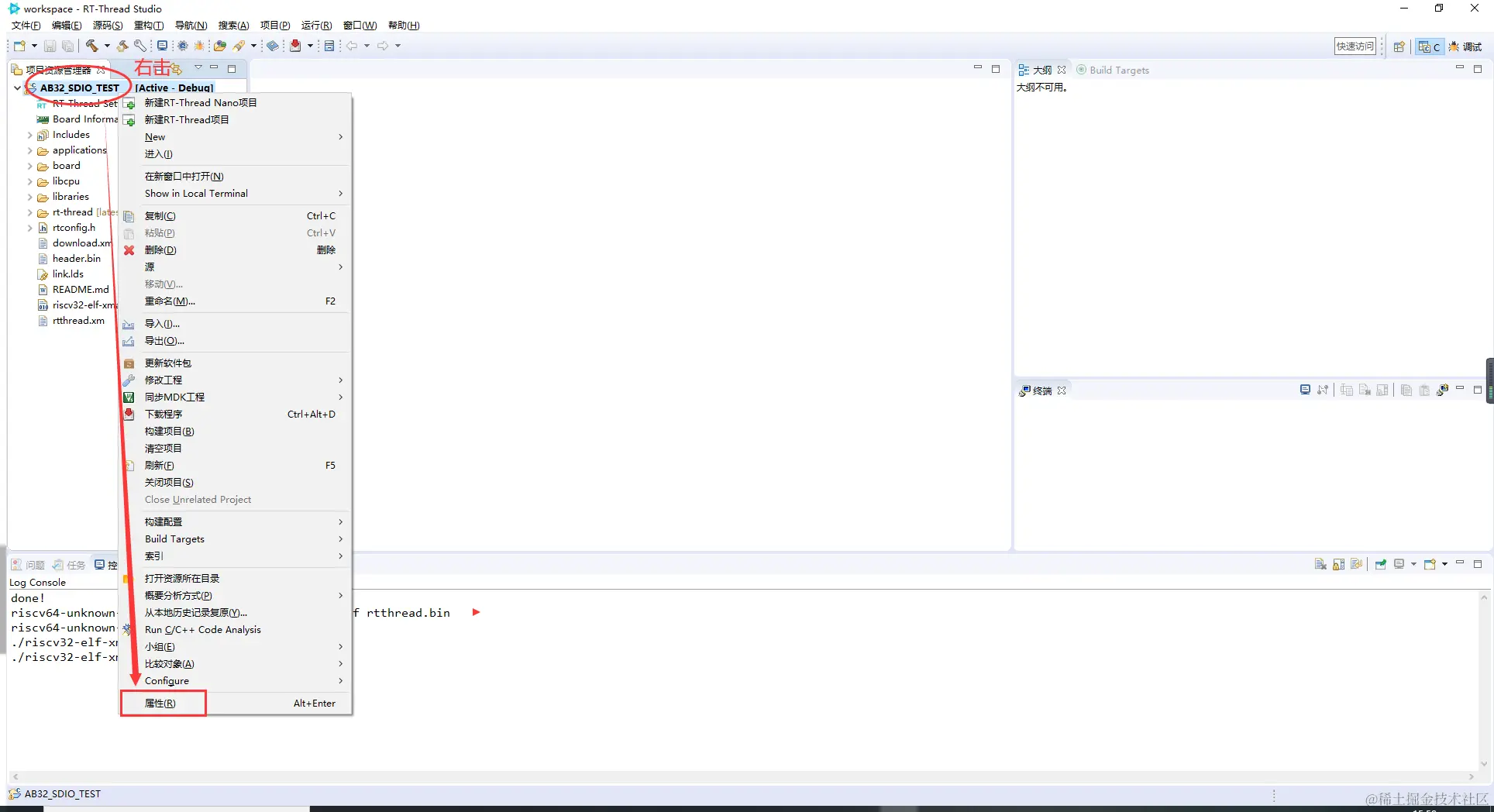Switch to the 任务 tasks tab
The image size is (1494, 812).
click(x=69, y=565)
